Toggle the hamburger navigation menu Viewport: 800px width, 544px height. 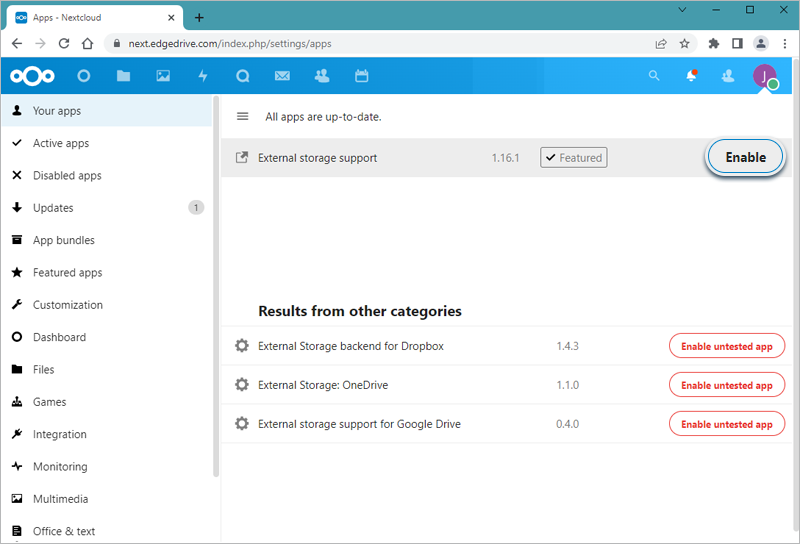click(243, 116)
